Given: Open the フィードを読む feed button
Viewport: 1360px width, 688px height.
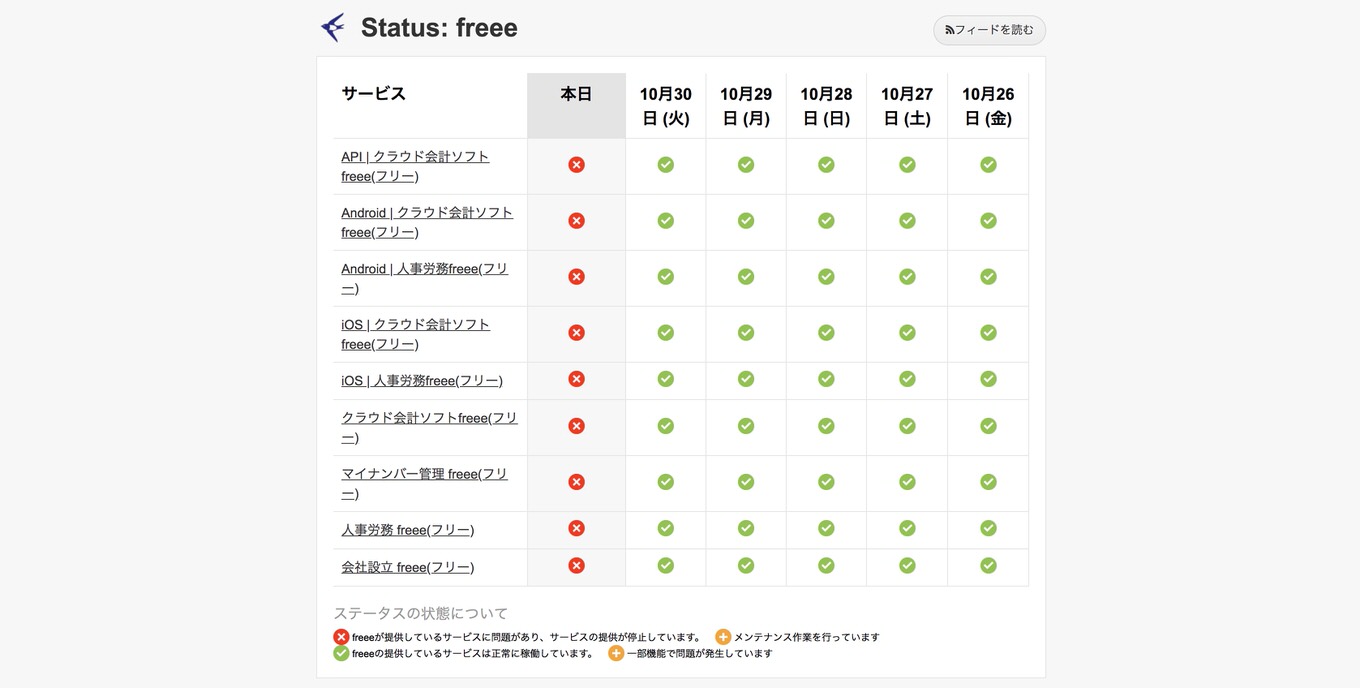Looking at the screenshot, I should (x=989, y=30).
